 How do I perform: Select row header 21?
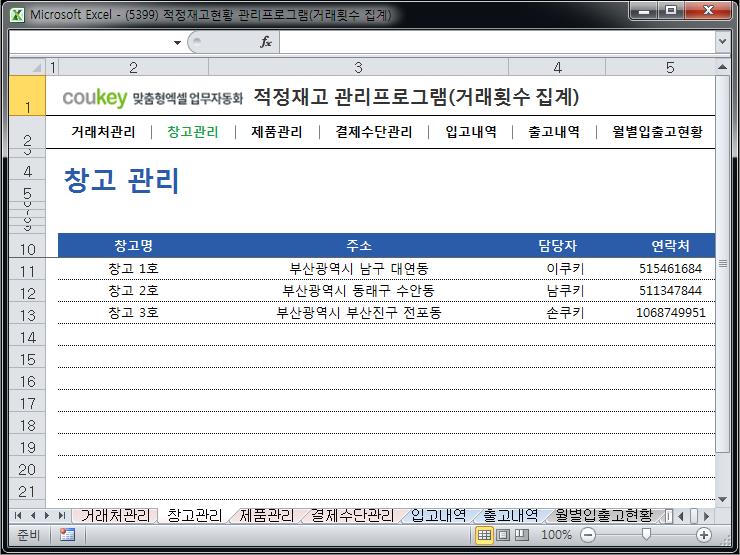27,491
